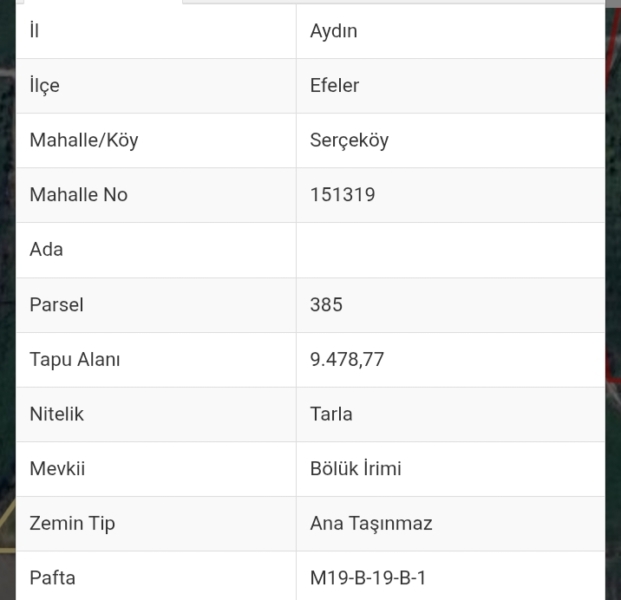This screenshot has height=600, width=621.
Task: Select the Ana Taşınmaz value
Action: (x=371, y=523)
